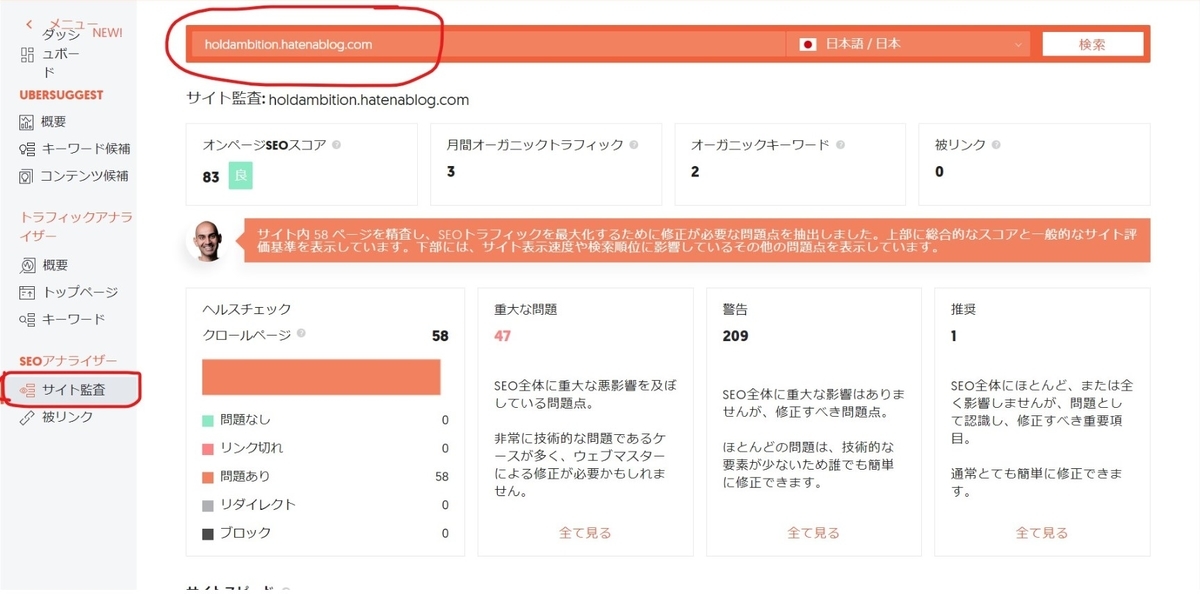Open キーワード under トラフィックアナライザー
Viewport: 1200px width, 594px height.
point(73,319)
